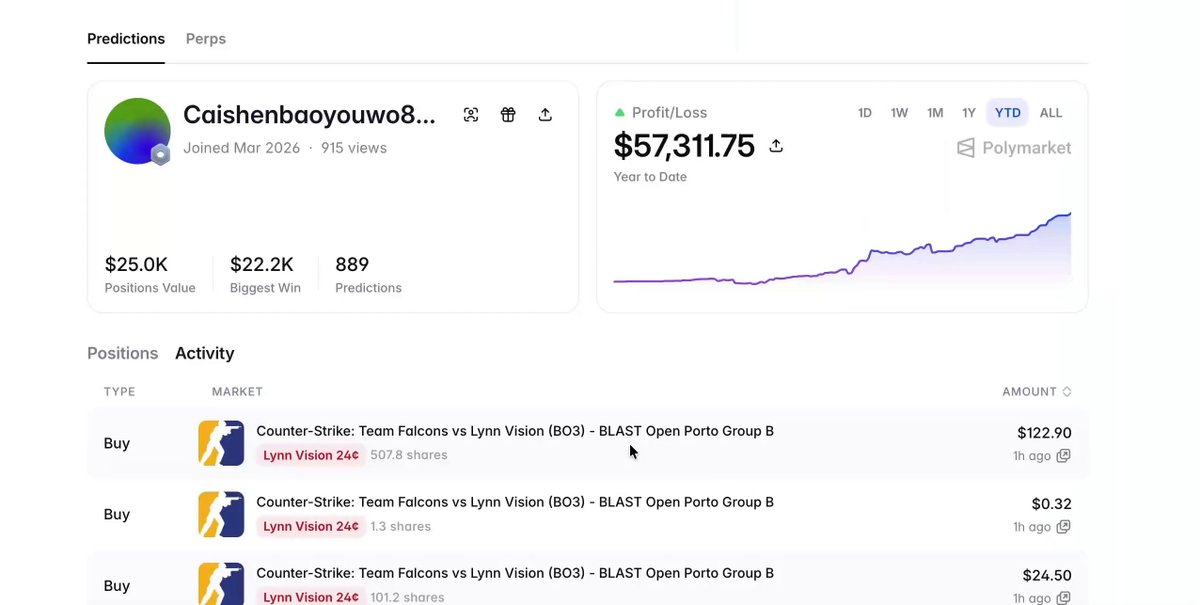Open the copy icon for the $122.90 trade
The height and width of the screenshot is (605, 1200).
coord(1064,456)
